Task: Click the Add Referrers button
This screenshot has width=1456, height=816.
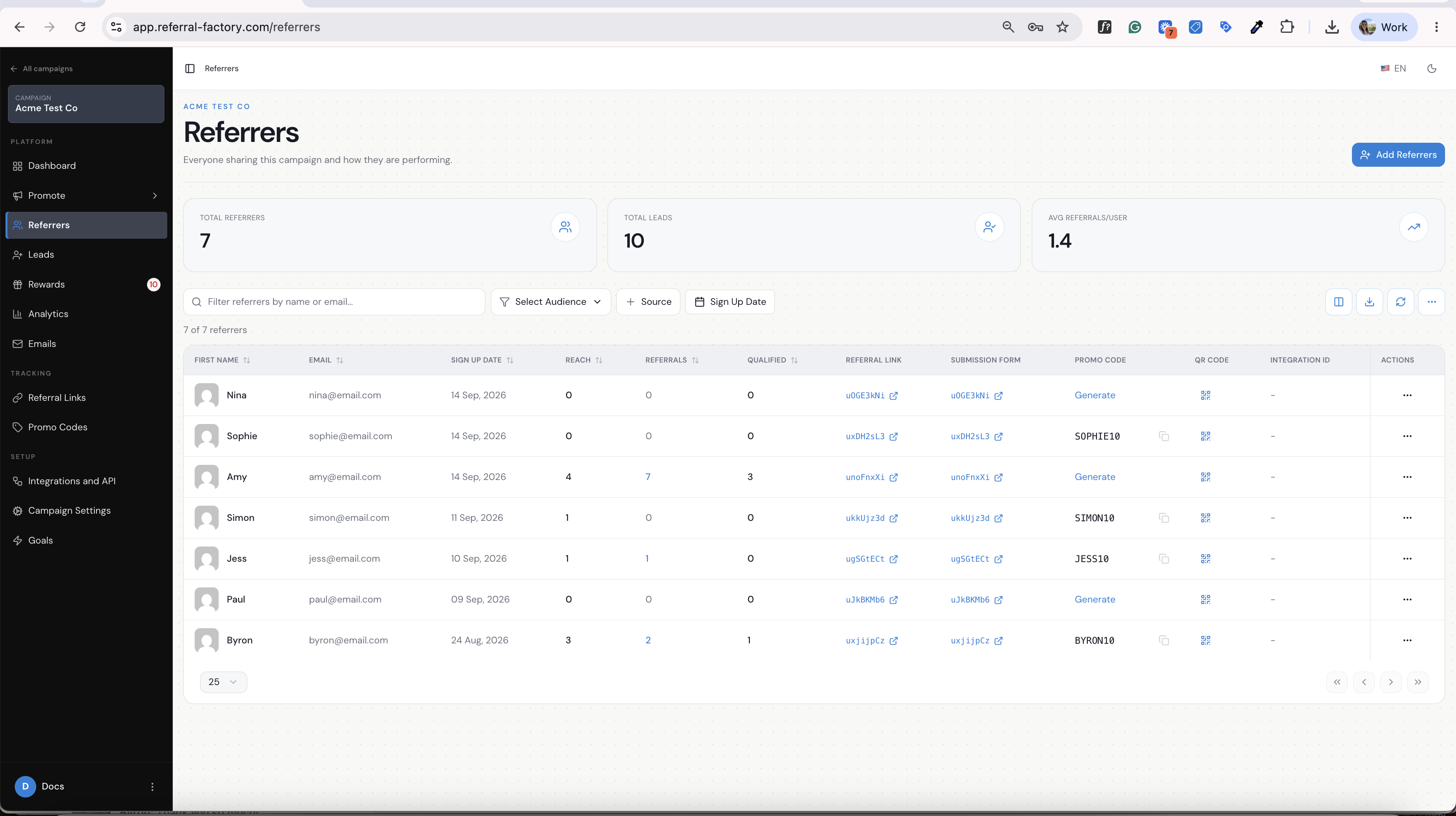Action: (x=1398, y=155)
